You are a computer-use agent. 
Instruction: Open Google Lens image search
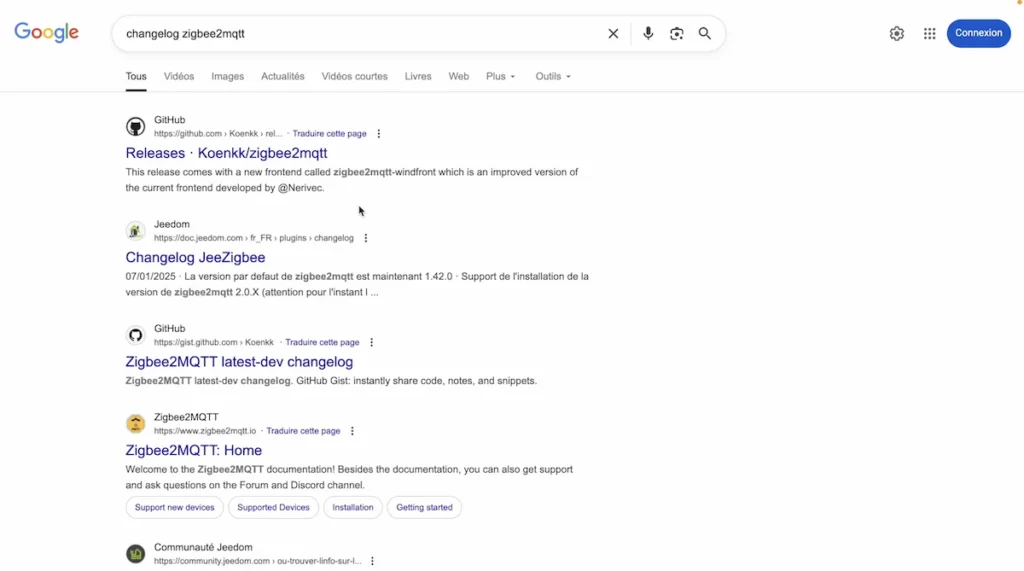pos(677,34)
